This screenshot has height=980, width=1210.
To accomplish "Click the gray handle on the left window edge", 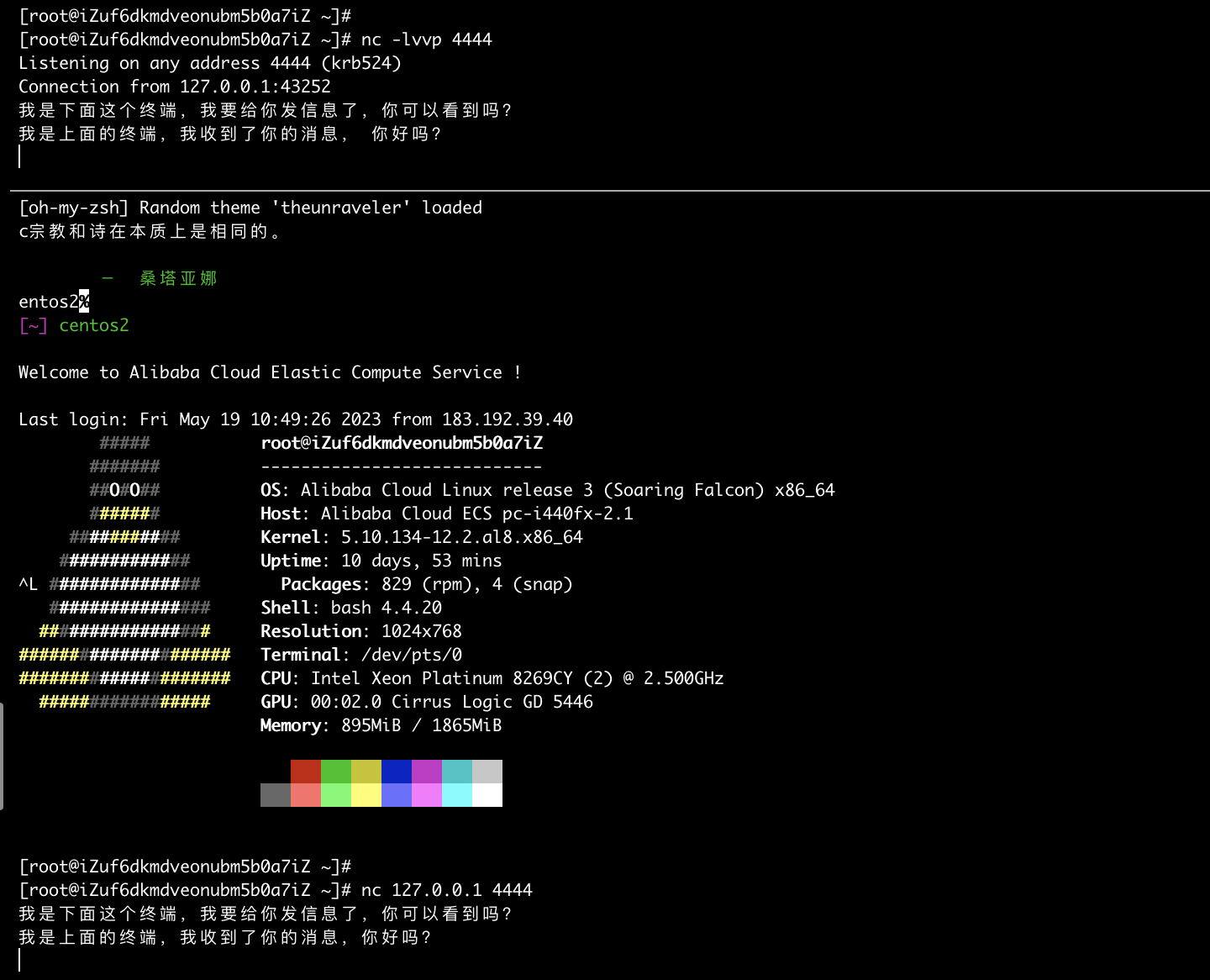I will click(3, 756).
